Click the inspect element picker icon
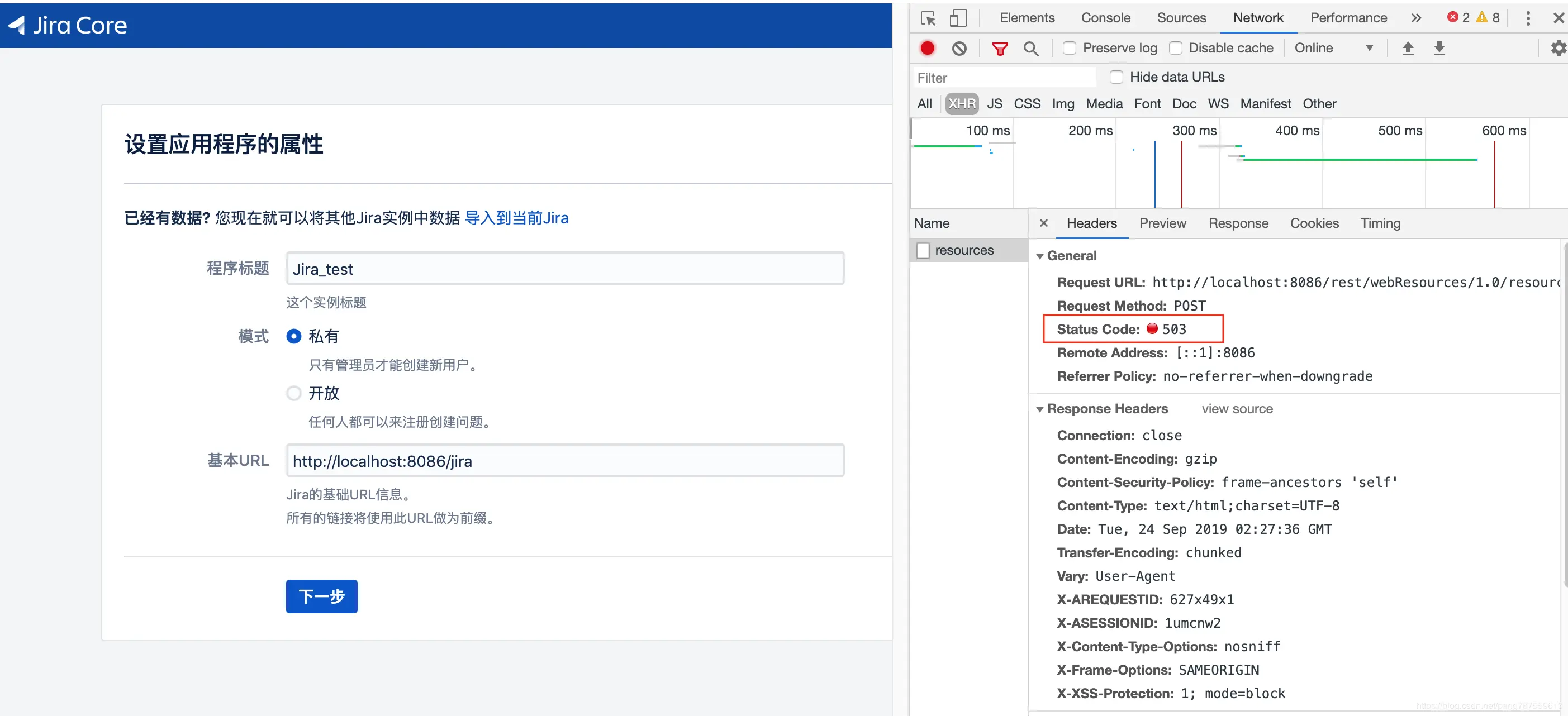Image resolution: width=1568 pixels, height=716 pixels. tap(928, 18)
